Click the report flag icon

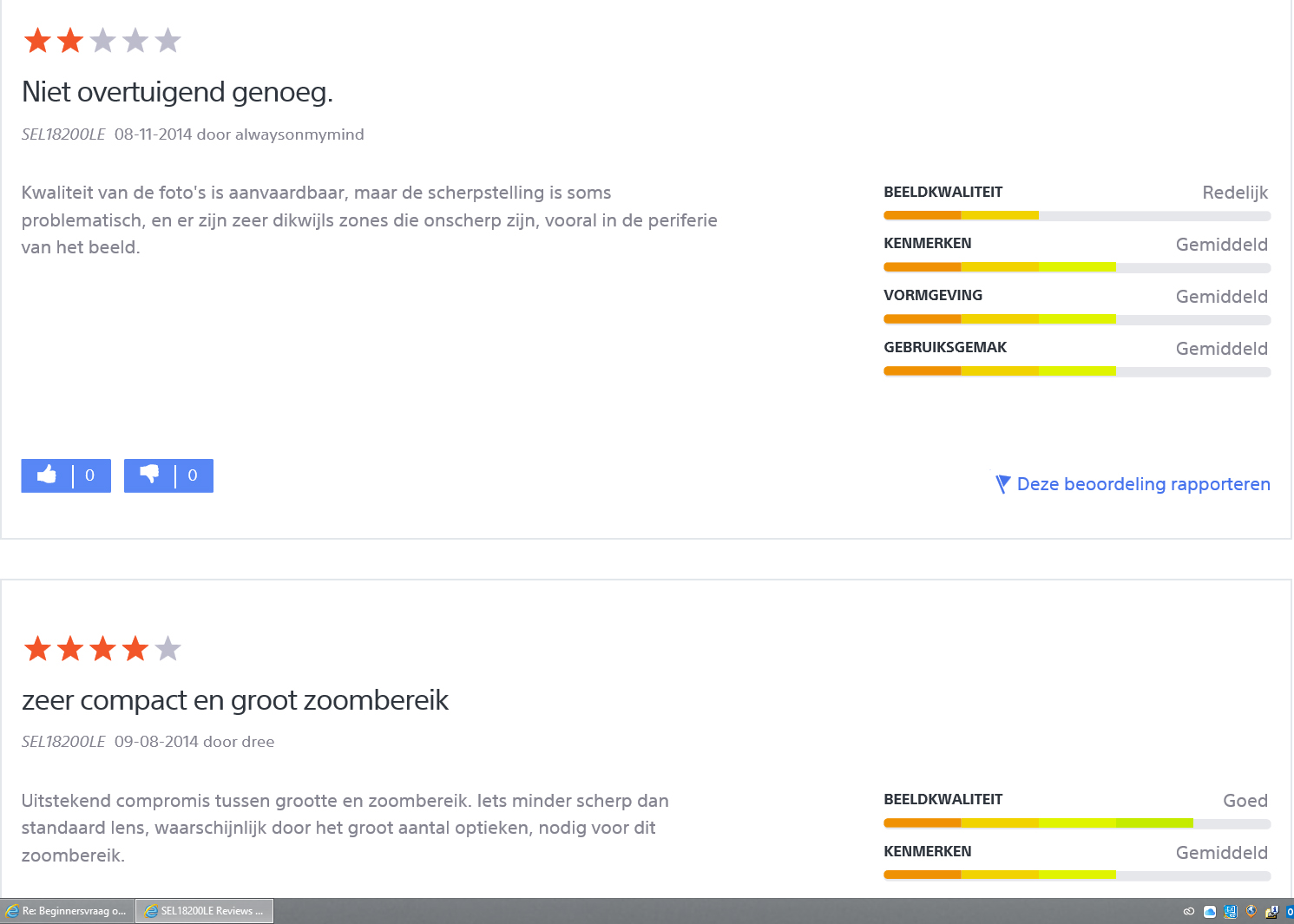(x=1002, y=484)
